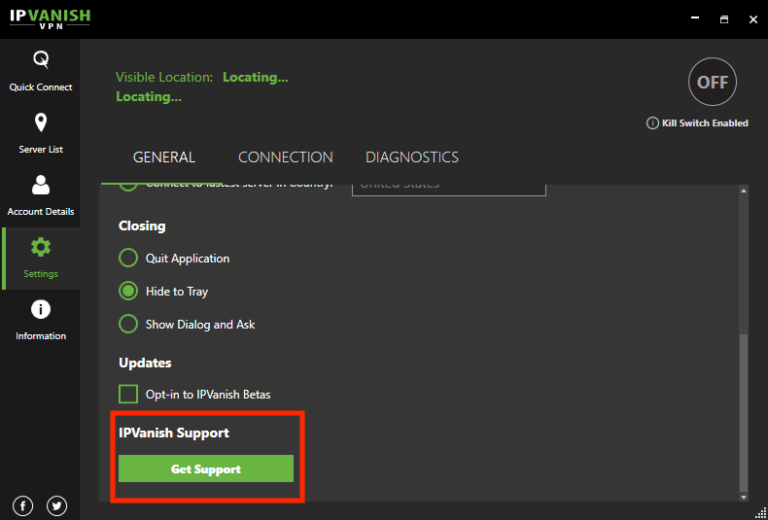The height and width of the screenshot is (520, 768).
Task: Minimize the IPVanish window
Action: tap(695, 19)
